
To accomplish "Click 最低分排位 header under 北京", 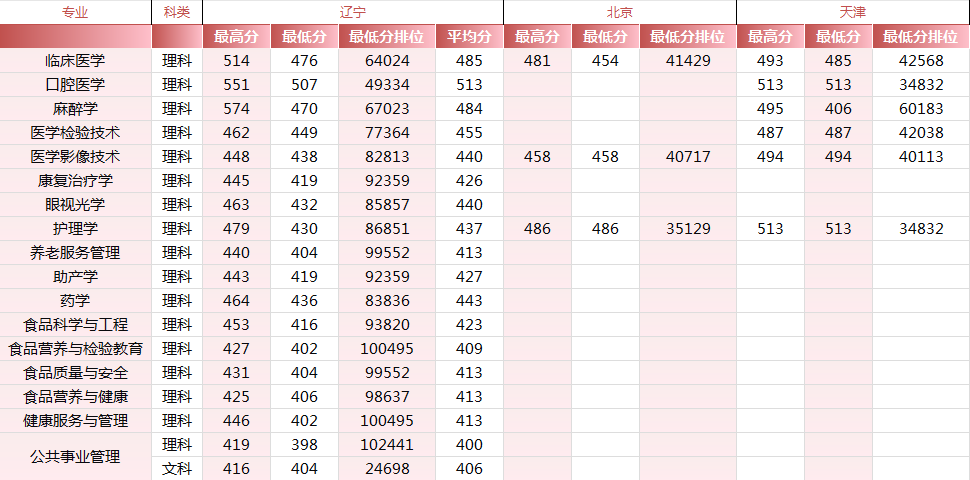I will (687, 37).
